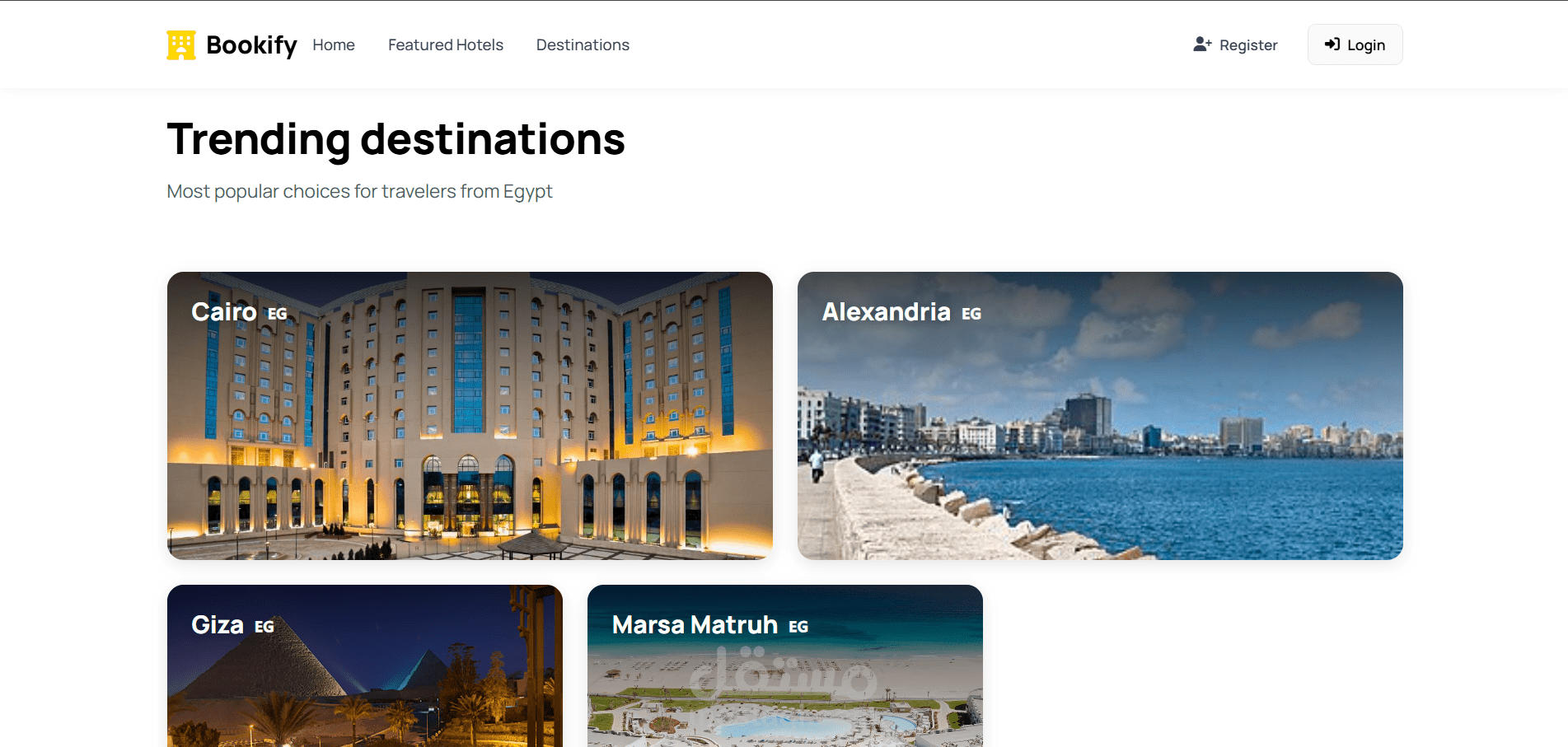Click the EG badge next to Alexandria
Image resolution: width=1568 pixels, height=747 pixels.
tap(971, 314)
